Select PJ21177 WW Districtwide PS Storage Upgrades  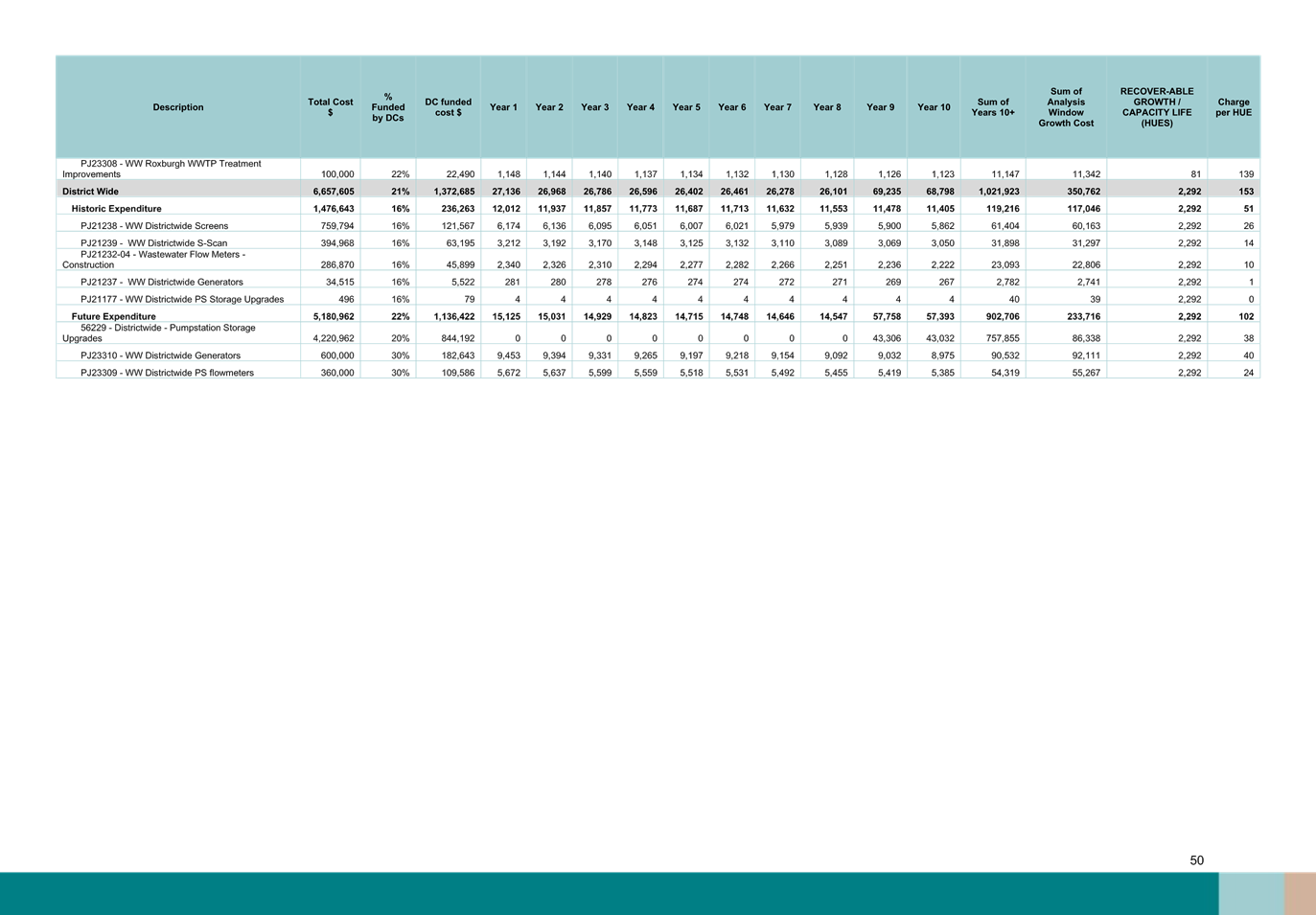tap(182, 300)
